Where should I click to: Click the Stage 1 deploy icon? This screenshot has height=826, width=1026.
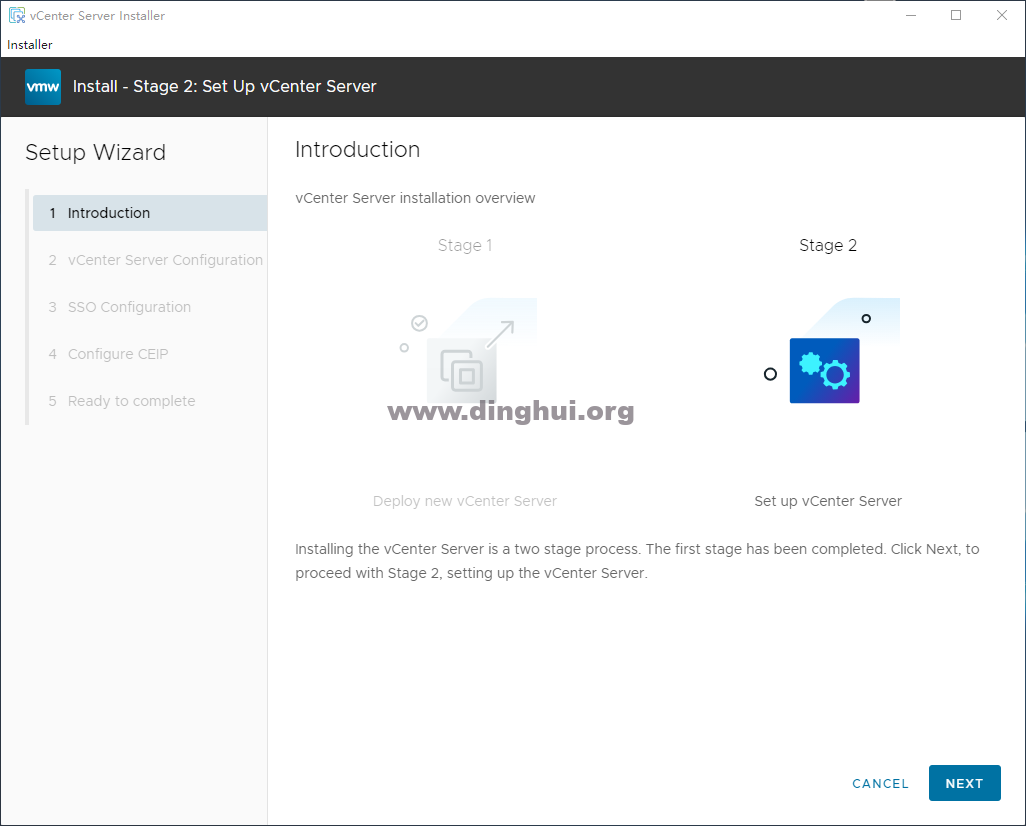(462, 370)
